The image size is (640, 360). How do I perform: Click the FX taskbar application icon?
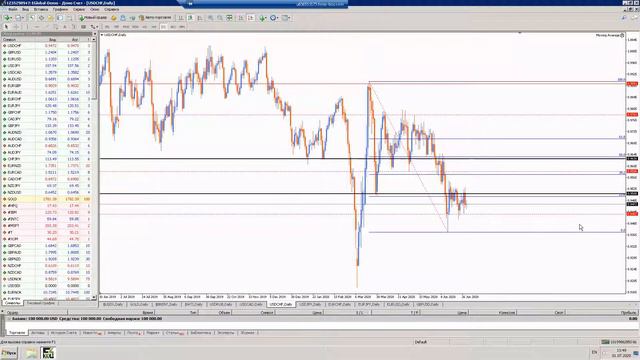point(48,353)
